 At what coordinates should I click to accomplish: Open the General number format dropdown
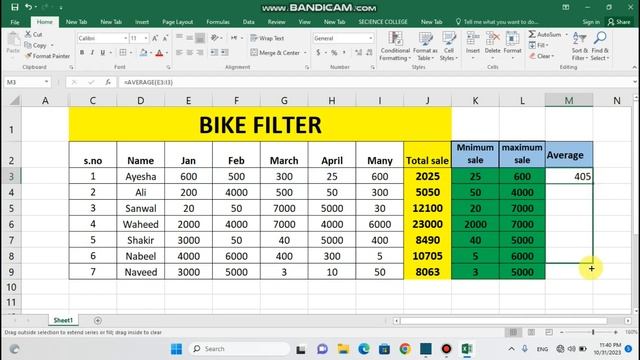(370, 38)
